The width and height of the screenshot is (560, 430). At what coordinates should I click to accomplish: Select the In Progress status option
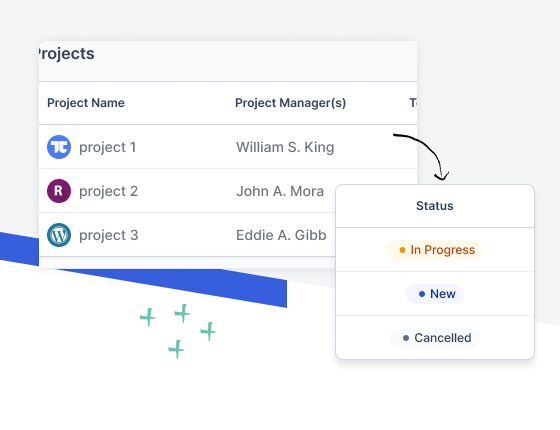click(x=435, y=250)
